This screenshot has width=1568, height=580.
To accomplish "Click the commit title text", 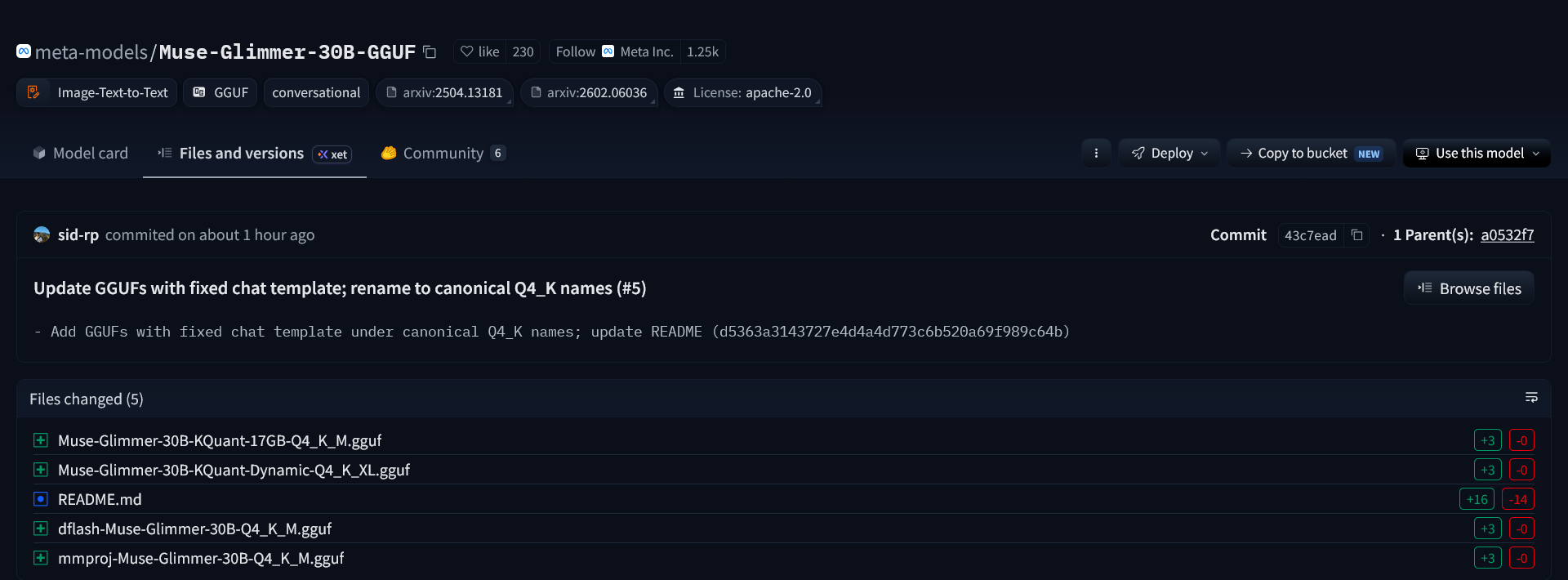I will 340,288.
